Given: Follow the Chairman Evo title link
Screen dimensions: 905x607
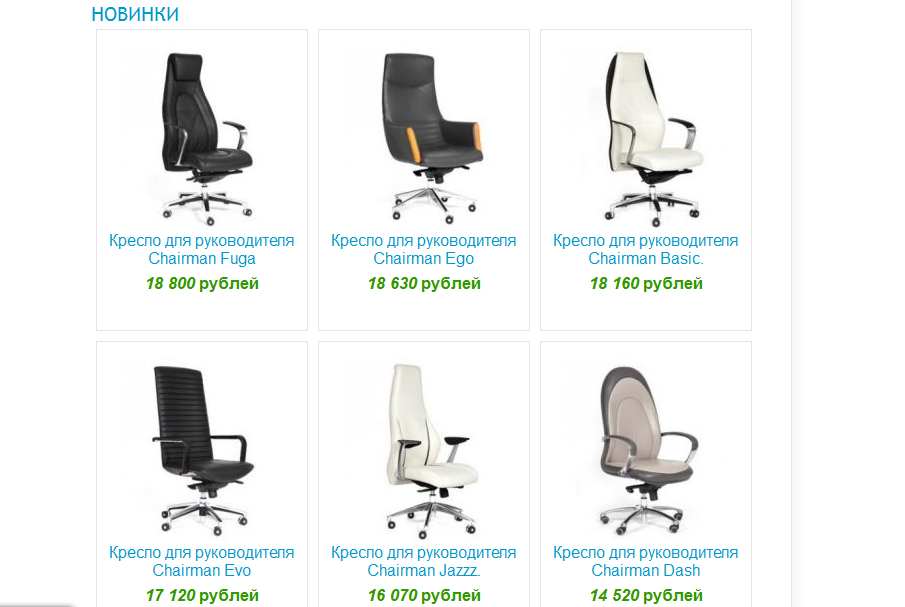Looking at the screenshot, I should 201,561.
